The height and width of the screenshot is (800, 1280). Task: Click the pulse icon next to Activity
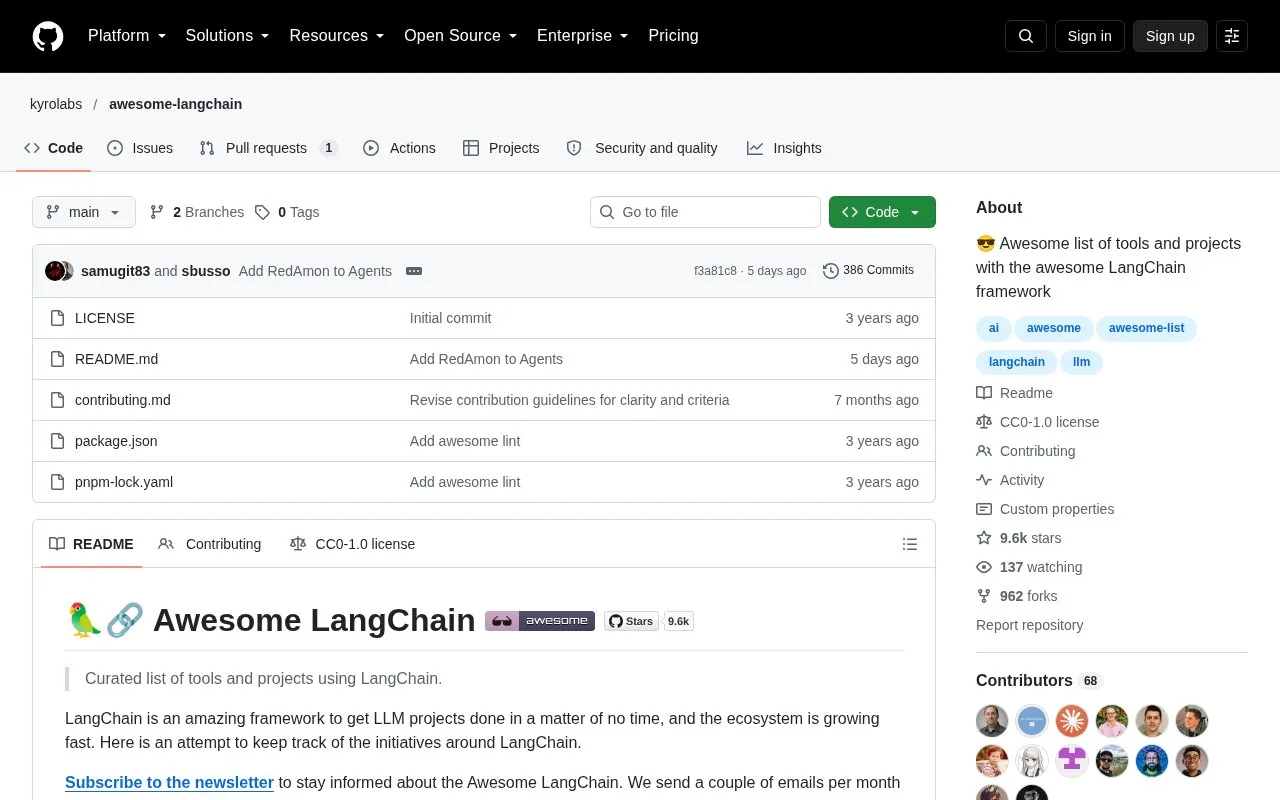tap(984, 480)
